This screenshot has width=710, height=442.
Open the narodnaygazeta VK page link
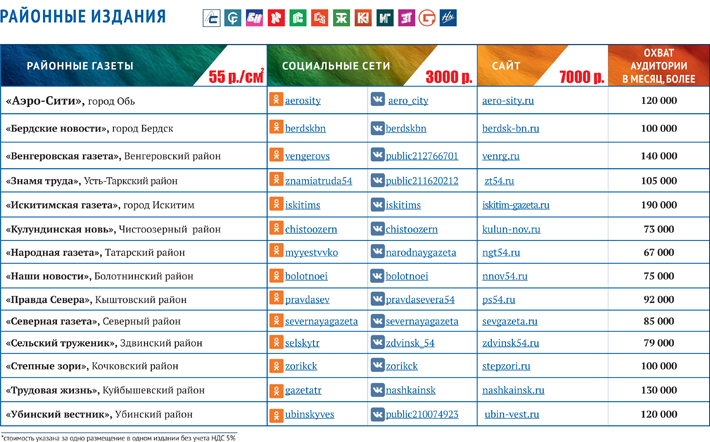(x=420, y=253)
